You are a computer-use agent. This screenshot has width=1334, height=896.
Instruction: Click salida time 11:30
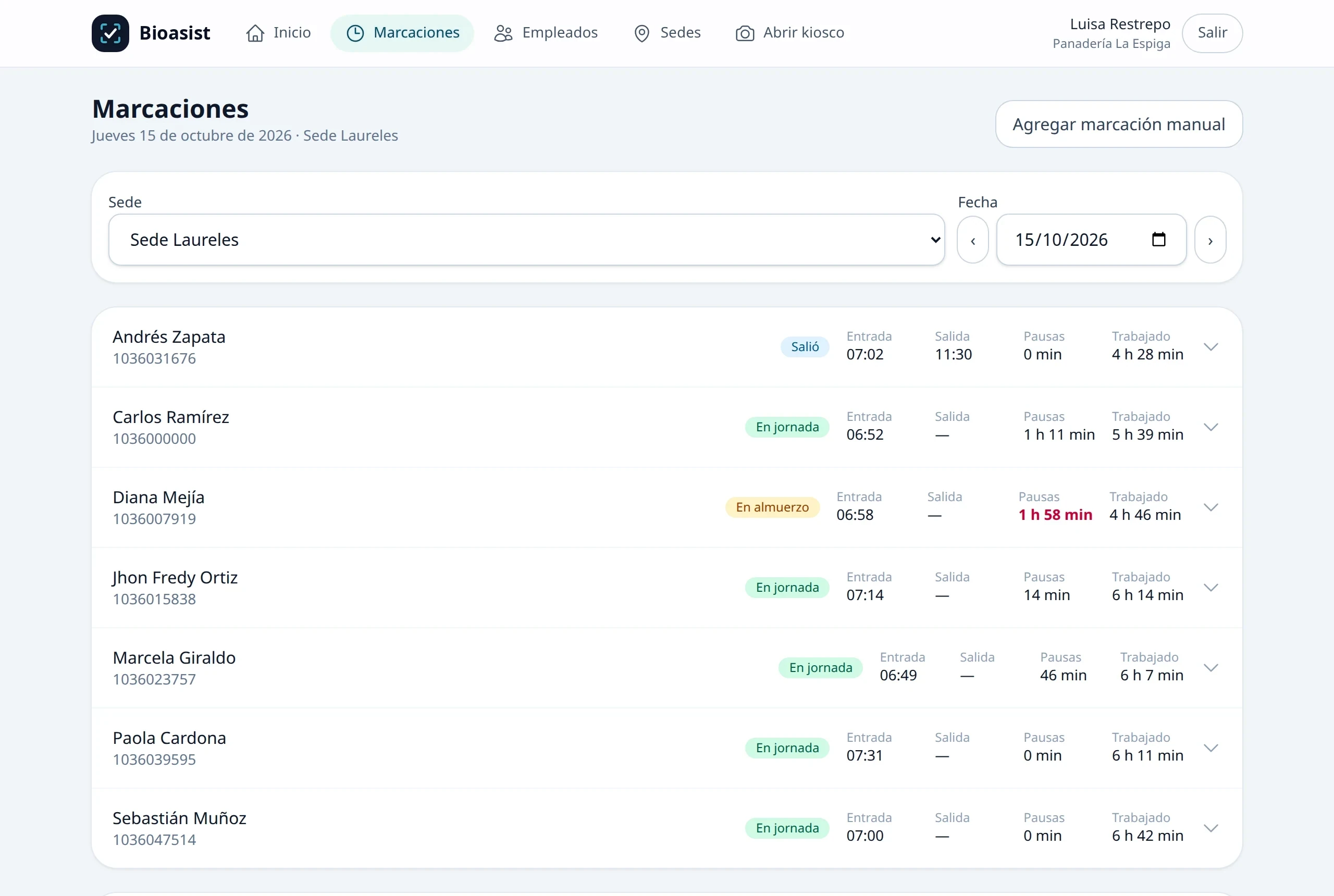click(x=954, y=354)
